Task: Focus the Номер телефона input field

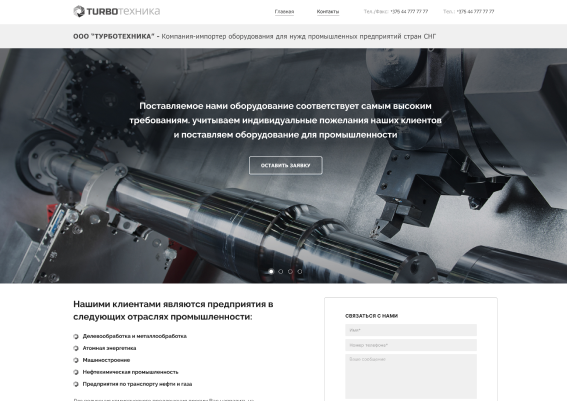Action: click(411, 345)
